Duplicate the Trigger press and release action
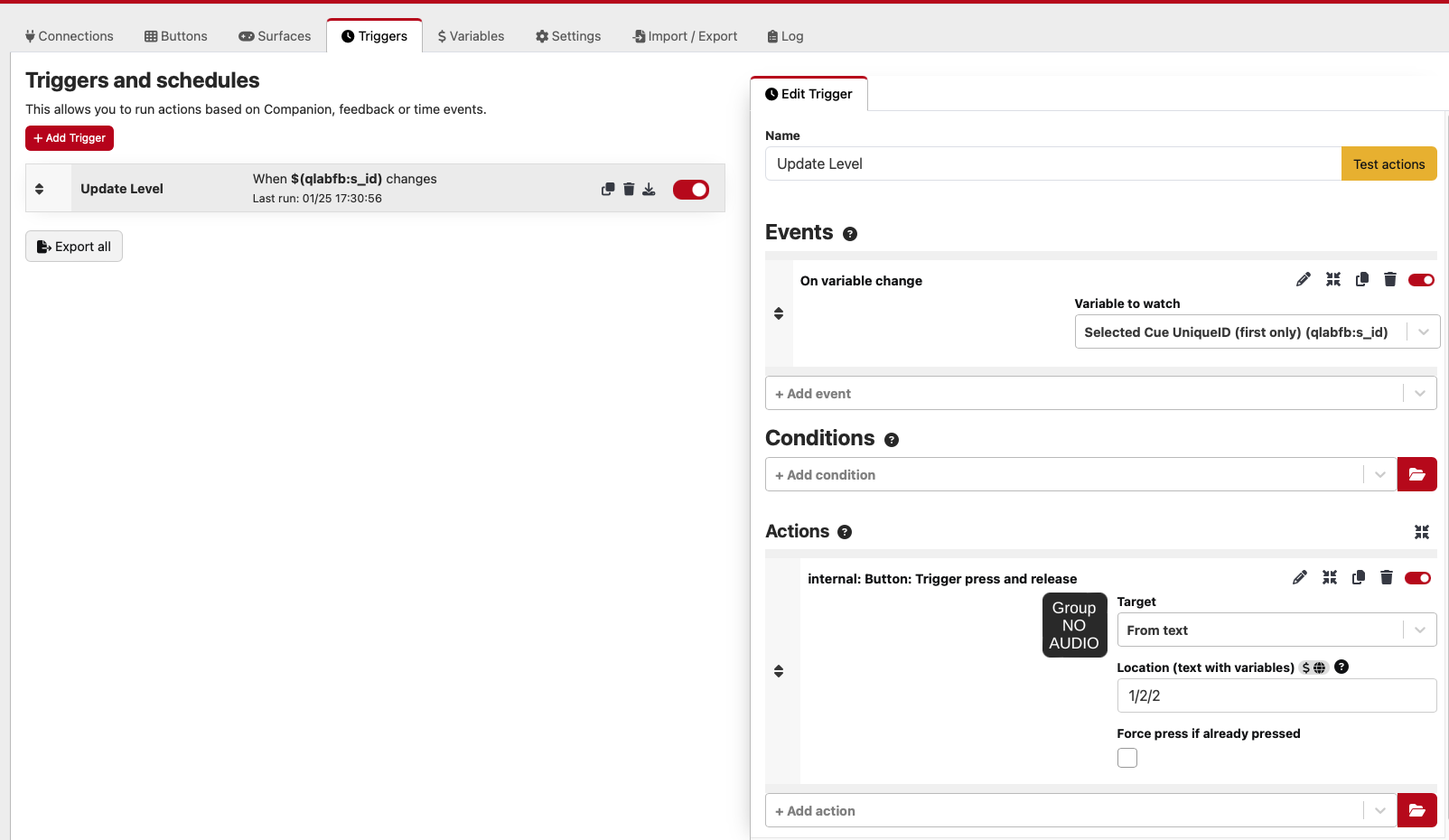The image size is (1449, 840). [1358, 578]
